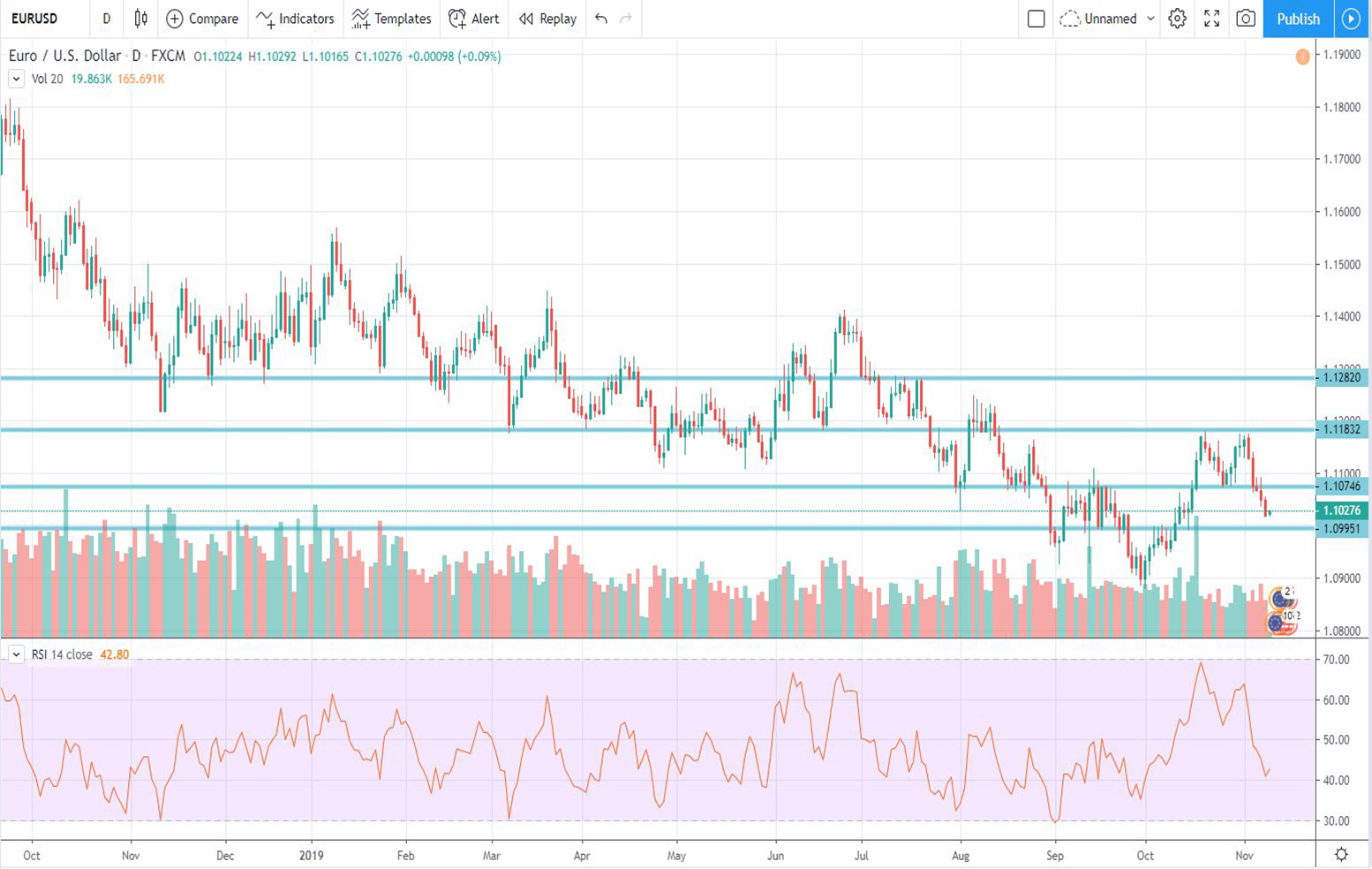Collapse the Vol 20 indicator legend

[x=16, y=79]
